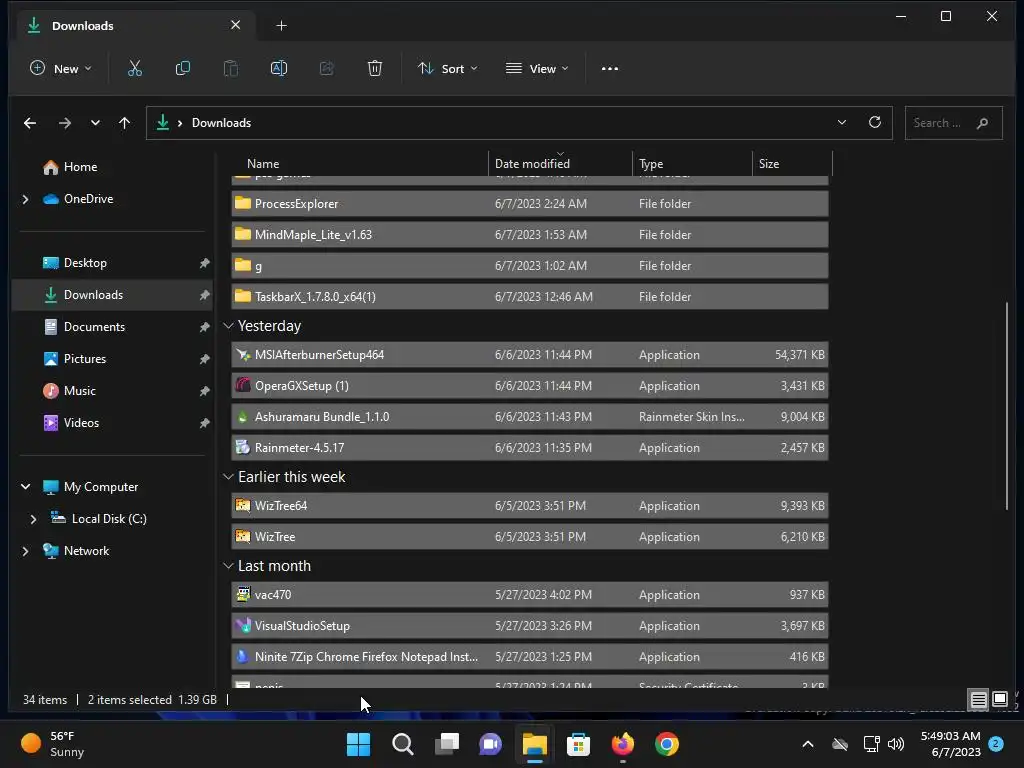Collapse the Yesterday group
Screen dimensions: 1024x768
[x=228, y=326]
